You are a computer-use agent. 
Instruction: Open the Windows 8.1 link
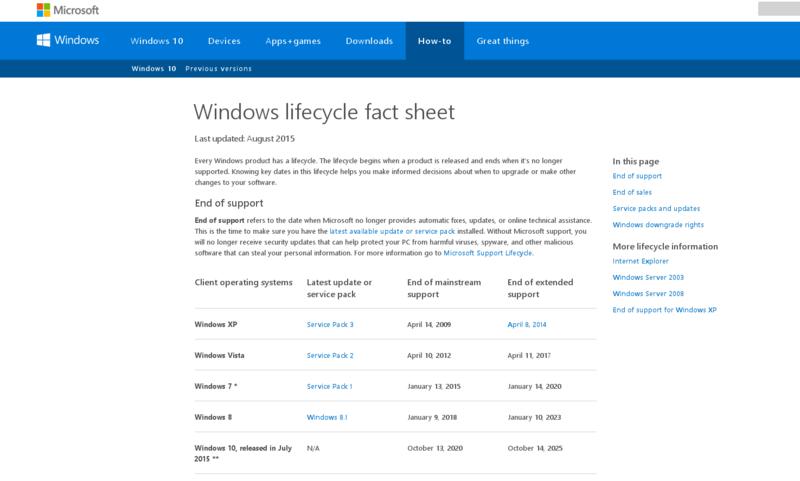click(327, 417)
